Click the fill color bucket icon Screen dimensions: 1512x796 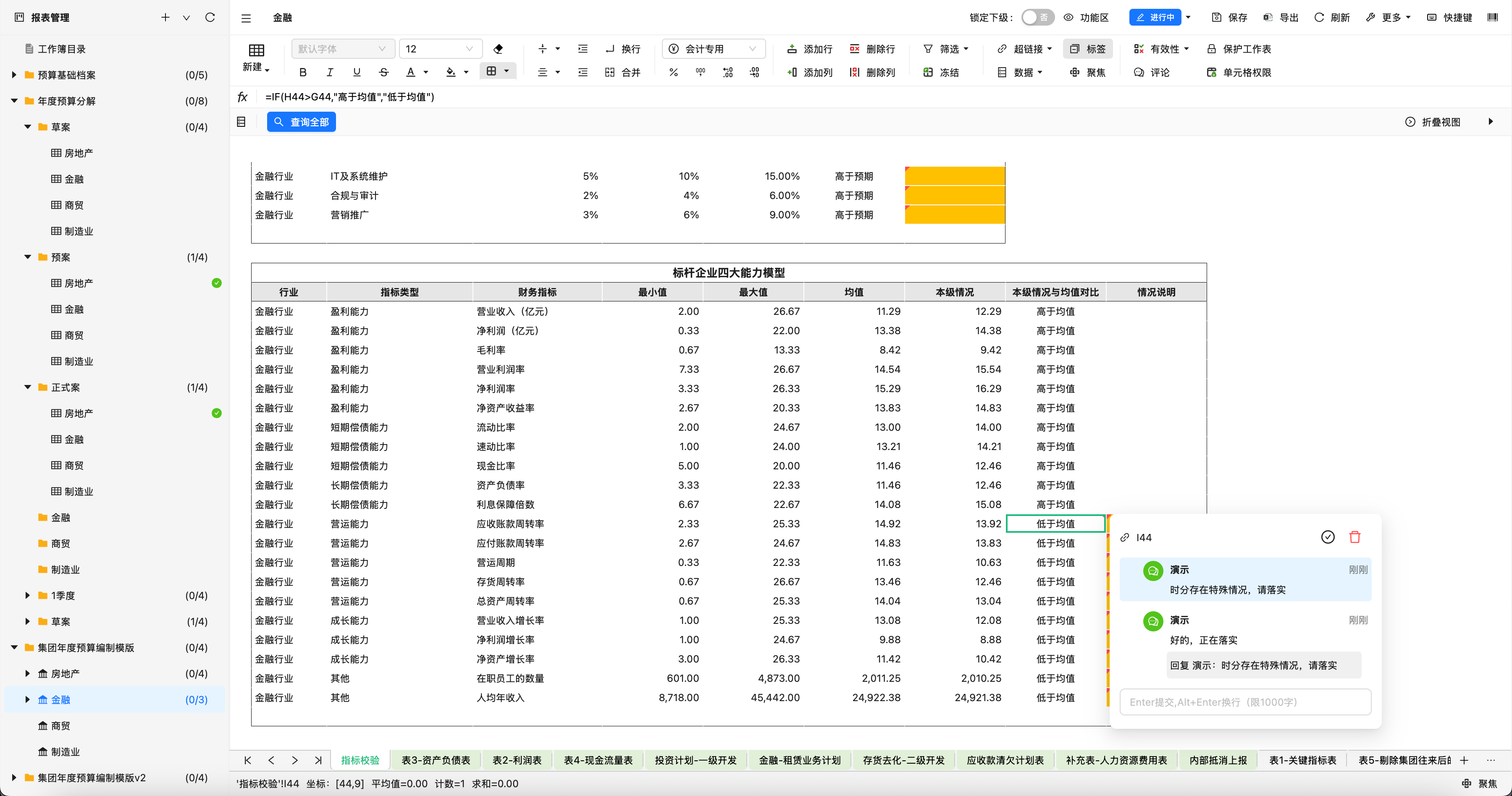[451, 72]
